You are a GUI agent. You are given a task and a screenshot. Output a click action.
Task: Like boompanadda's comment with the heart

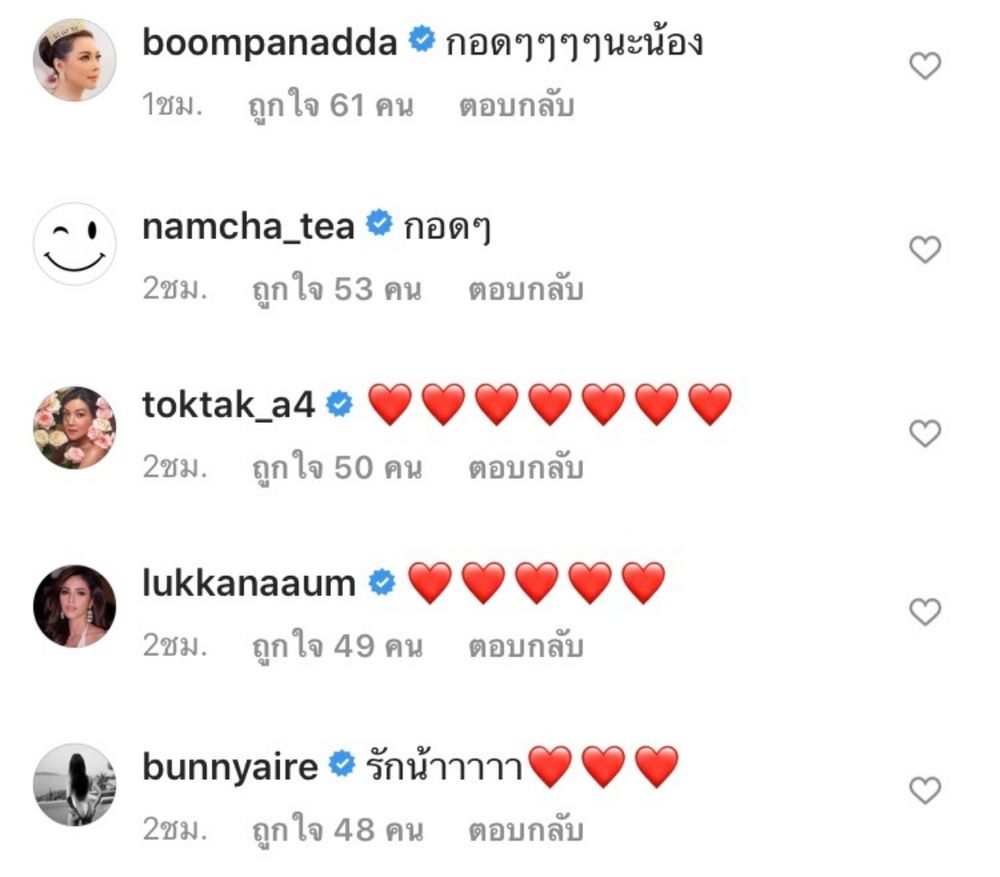point(924,66)
